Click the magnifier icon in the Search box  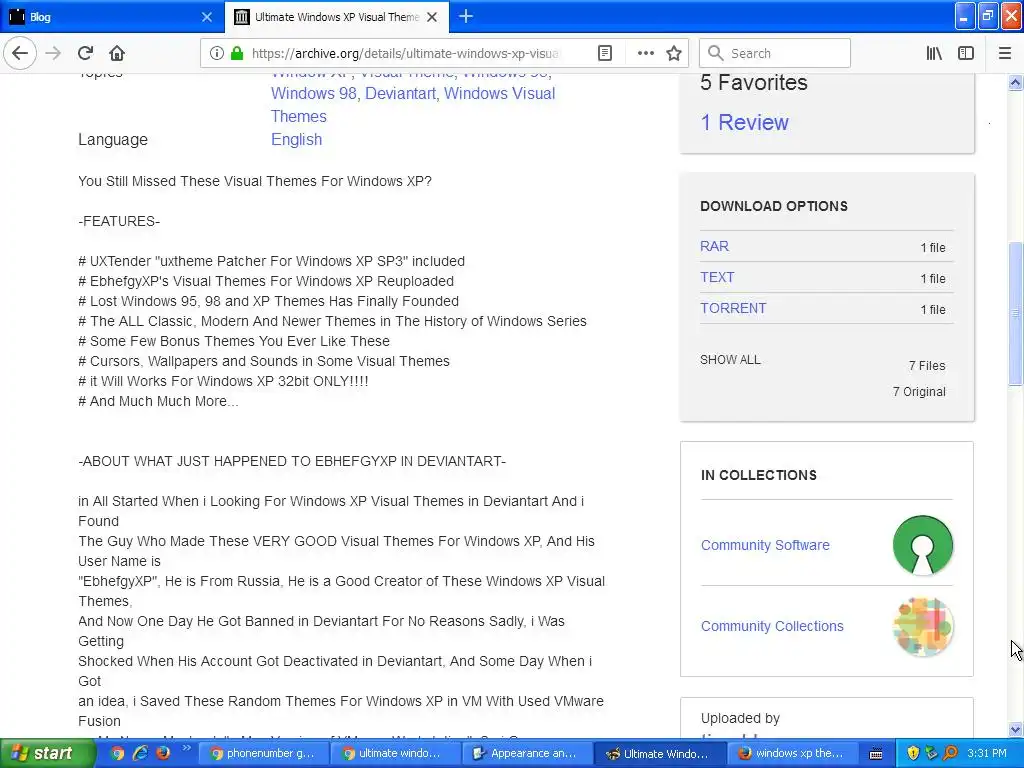716,53
